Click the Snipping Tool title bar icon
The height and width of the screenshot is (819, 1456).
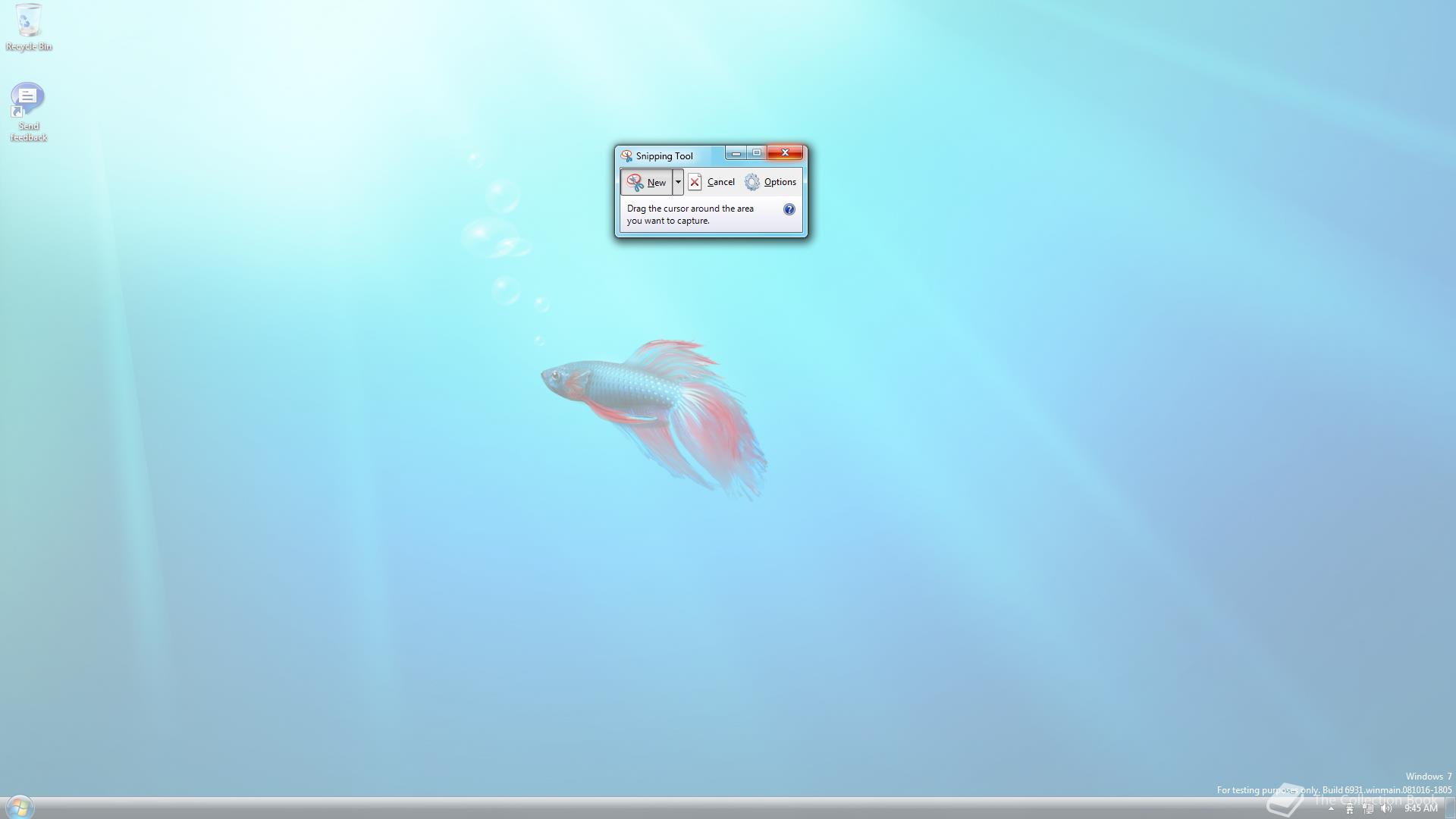click(626, 155)
